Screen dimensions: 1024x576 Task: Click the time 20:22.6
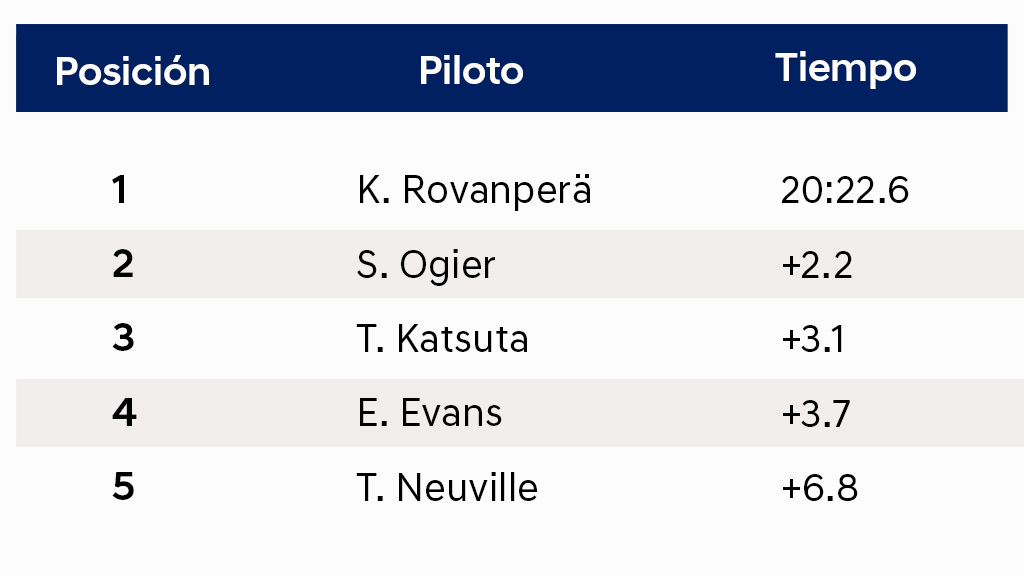(844, 191)
